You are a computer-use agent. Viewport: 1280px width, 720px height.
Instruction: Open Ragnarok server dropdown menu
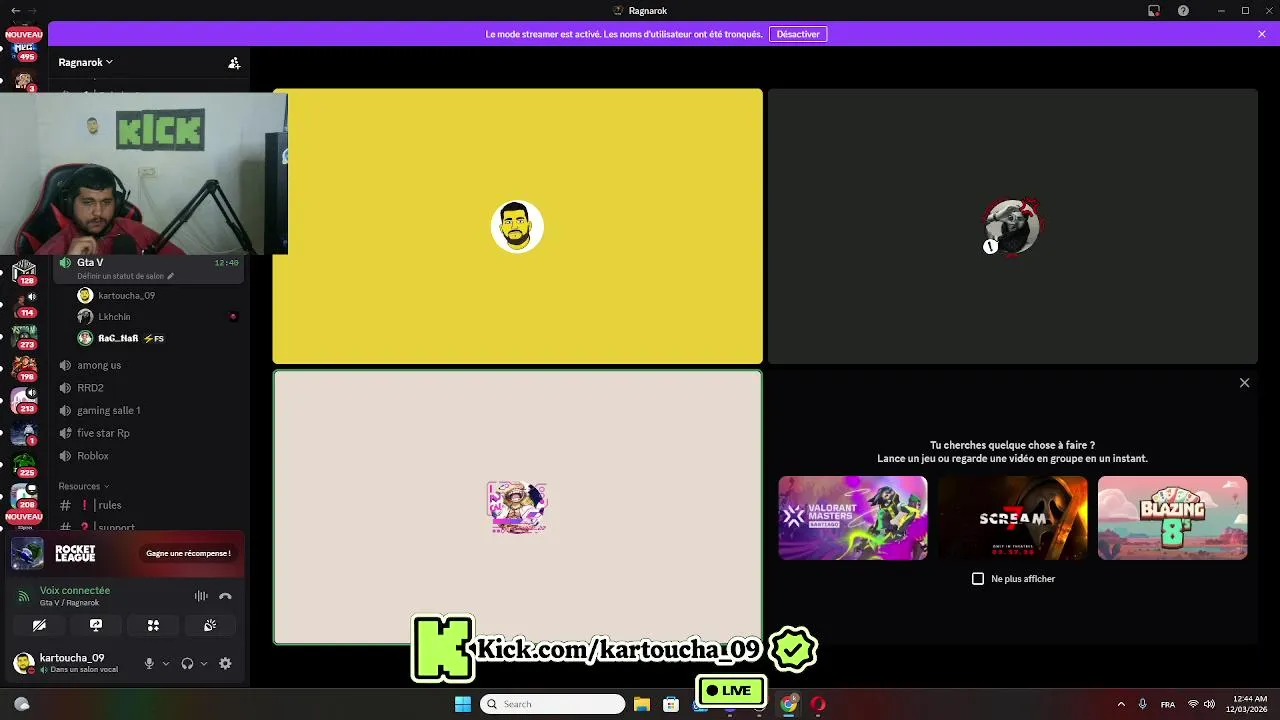(x=85, y=62)
